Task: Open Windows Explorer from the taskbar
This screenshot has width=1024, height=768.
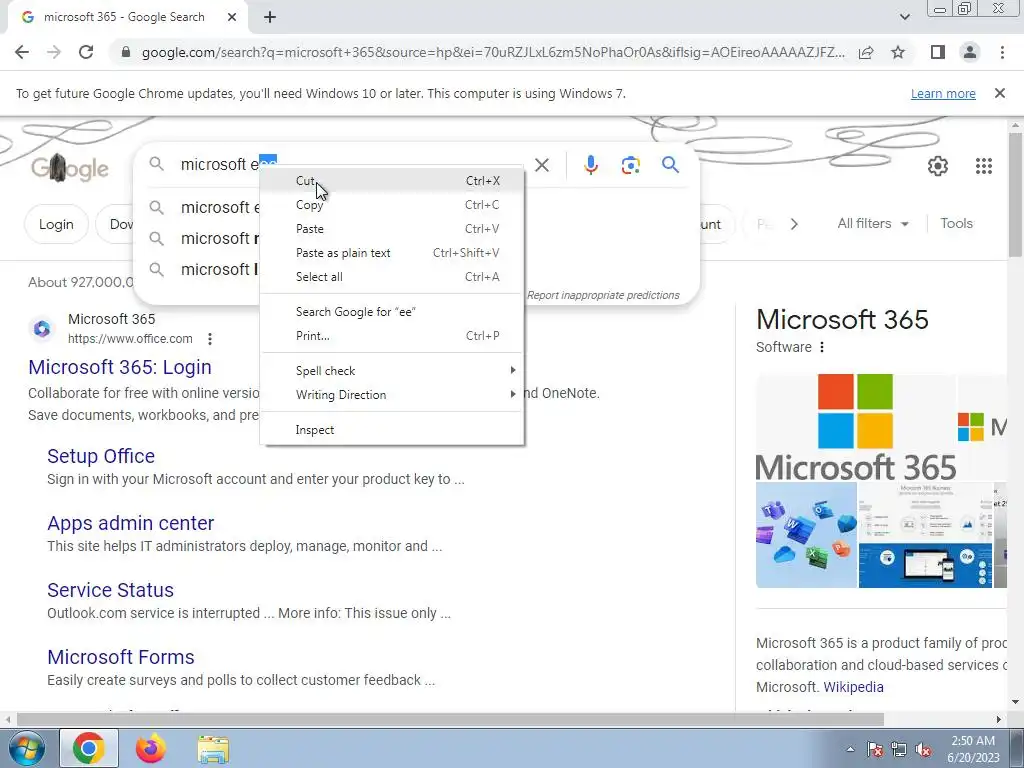Action: point(213,748)
